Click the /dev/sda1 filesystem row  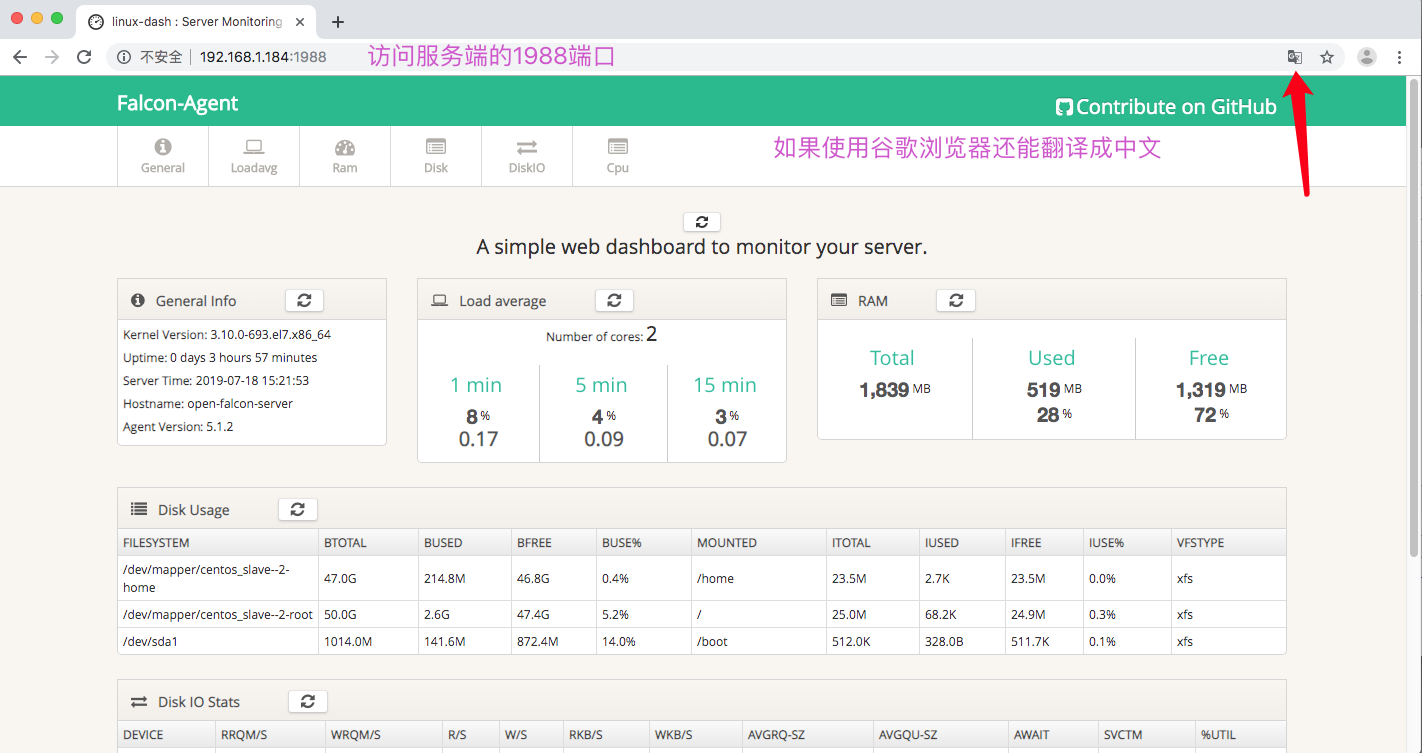point(702,641)
